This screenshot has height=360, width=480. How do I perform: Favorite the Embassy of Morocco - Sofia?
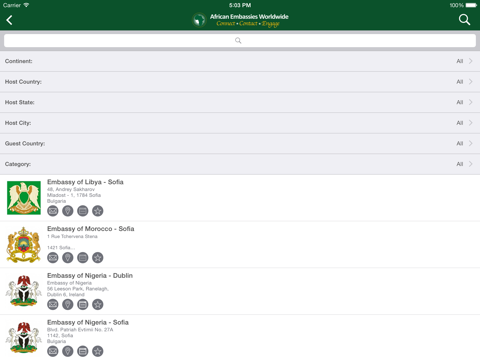pos(98,257)
